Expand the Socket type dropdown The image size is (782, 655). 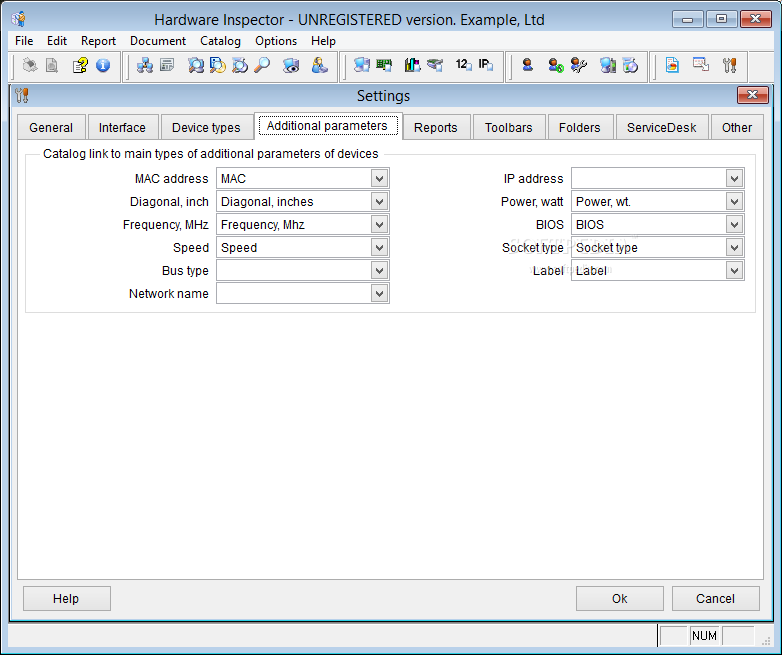point(734,247)
